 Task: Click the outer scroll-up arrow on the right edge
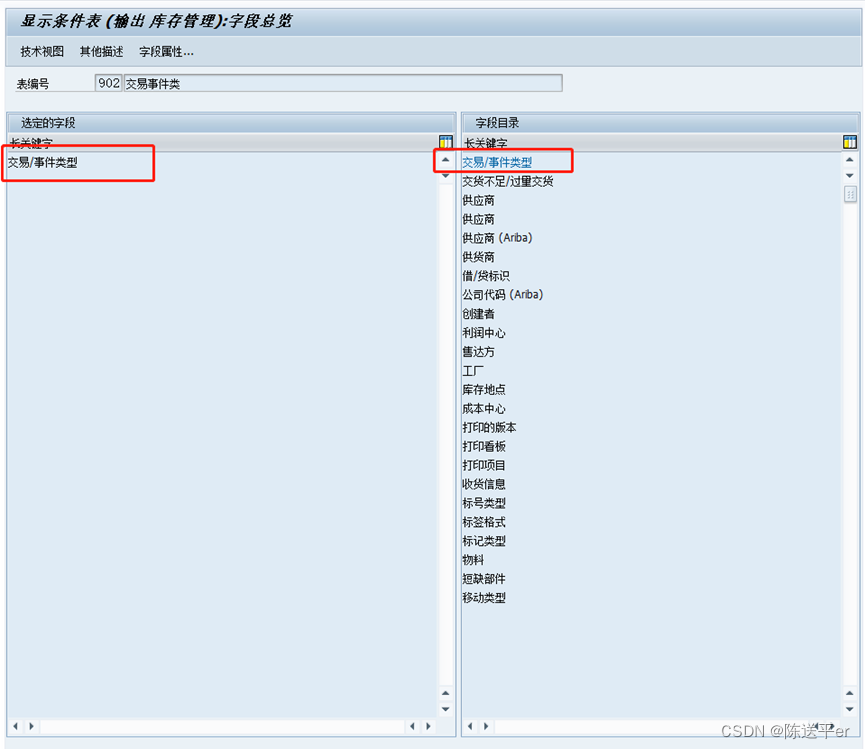click(x=849, y=692)
